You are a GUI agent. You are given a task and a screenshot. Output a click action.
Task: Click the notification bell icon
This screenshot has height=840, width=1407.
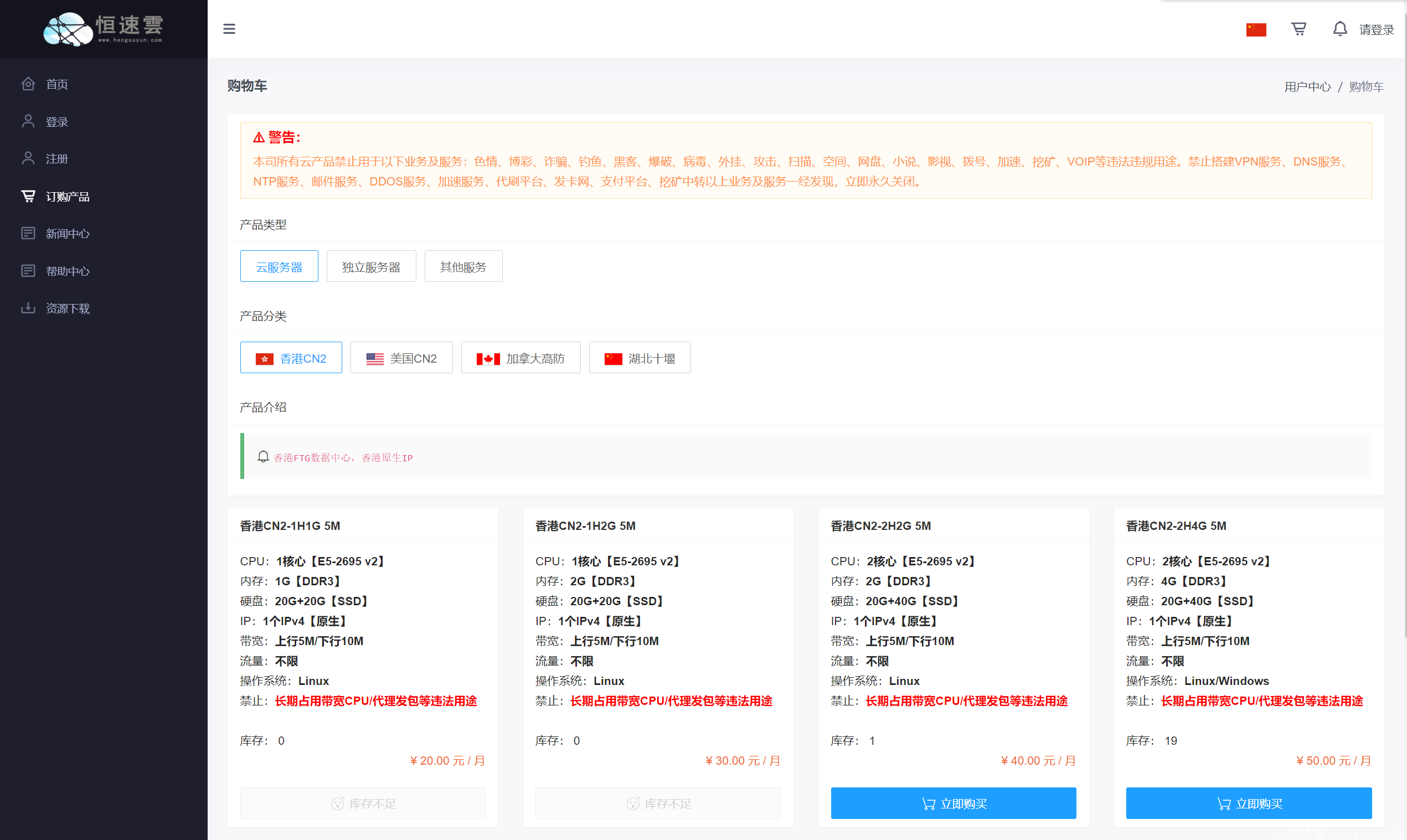click(x=1339, y=29)
